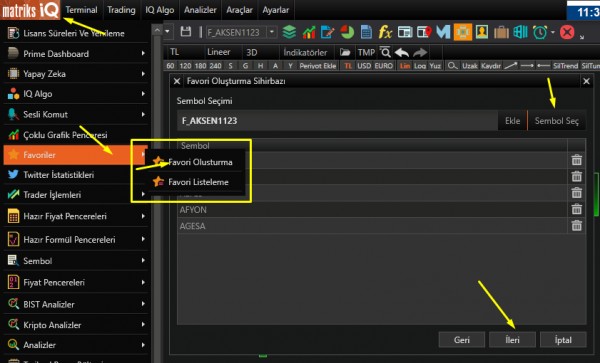Switch currency to USD
The height and width of the screenshot is (363, 600).
coord(364,66)
